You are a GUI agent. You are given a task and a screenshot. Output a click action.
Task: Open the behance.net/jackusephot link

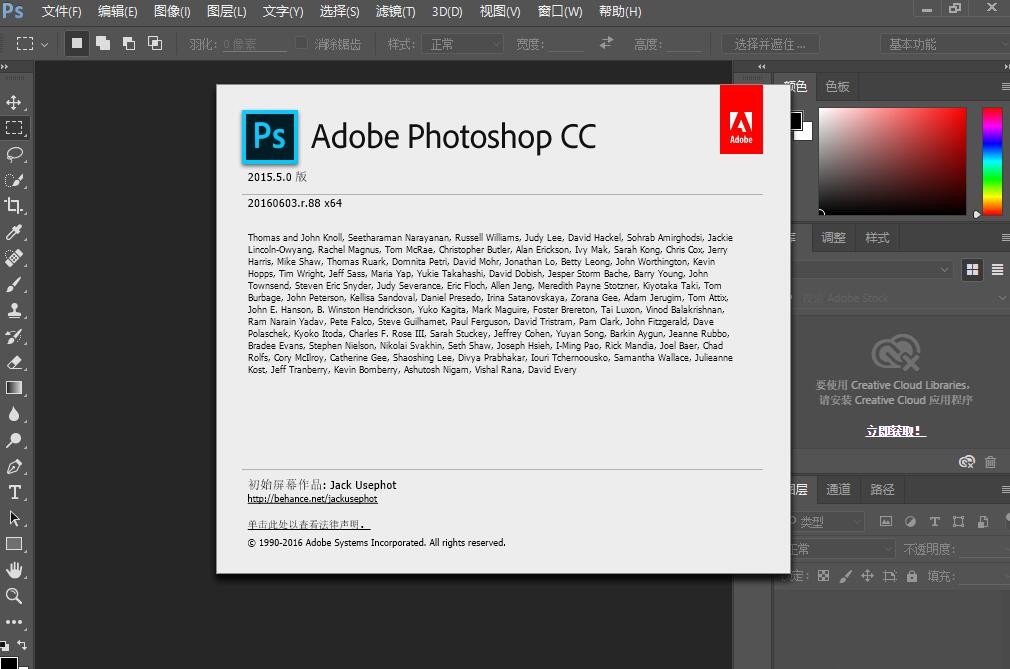point(312,499)
